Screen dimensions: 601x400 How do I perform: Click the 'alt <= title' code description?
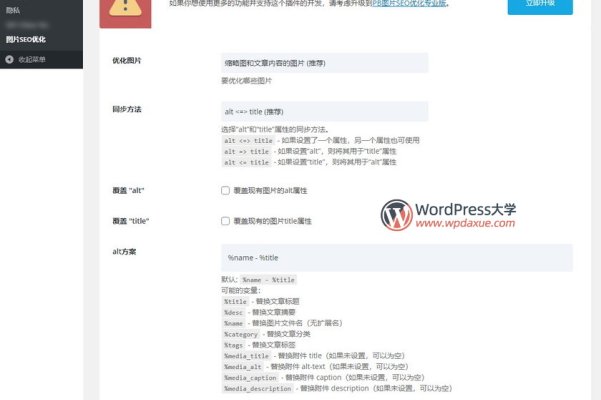(246, 162)
